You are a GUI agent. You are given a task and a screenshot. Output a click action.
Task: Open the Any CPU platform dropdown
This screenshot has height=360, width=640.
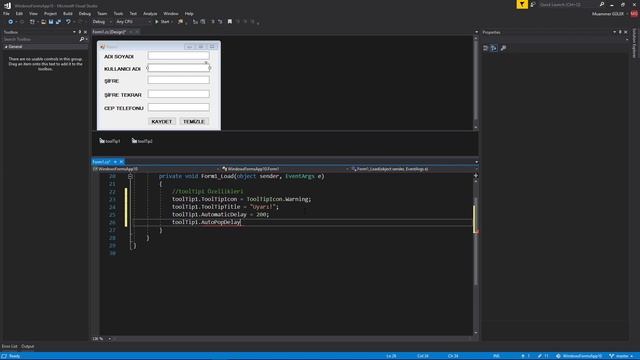click(133, 22)
